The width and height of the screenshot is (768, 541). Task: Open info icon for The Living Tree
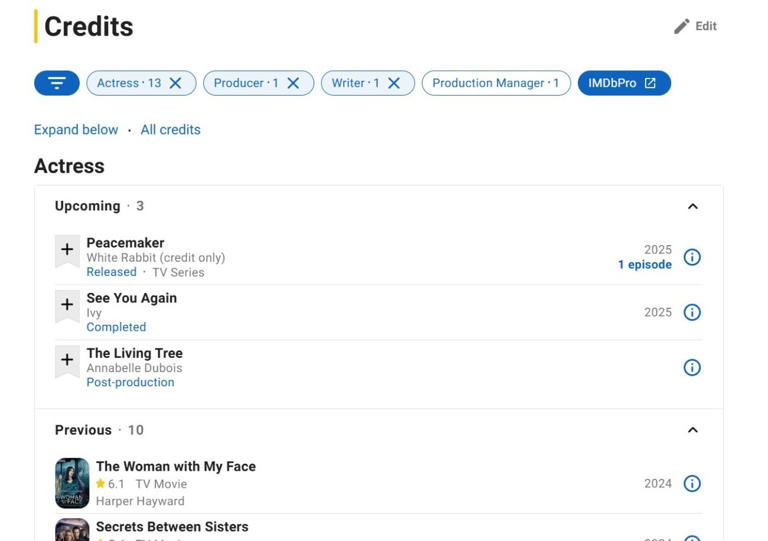692,368
